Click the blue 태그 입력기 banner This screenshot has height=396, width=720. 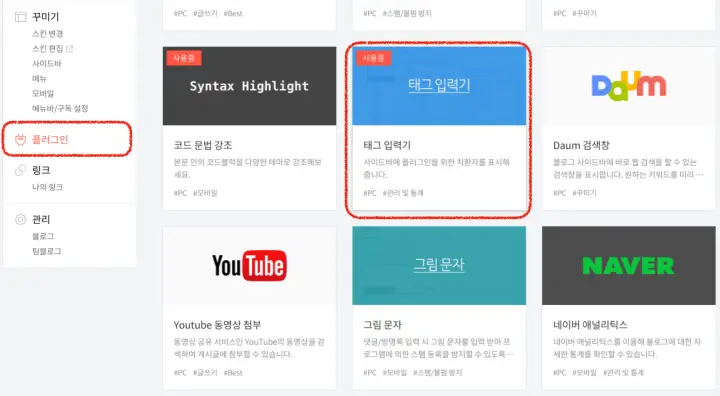coord(439,86)
